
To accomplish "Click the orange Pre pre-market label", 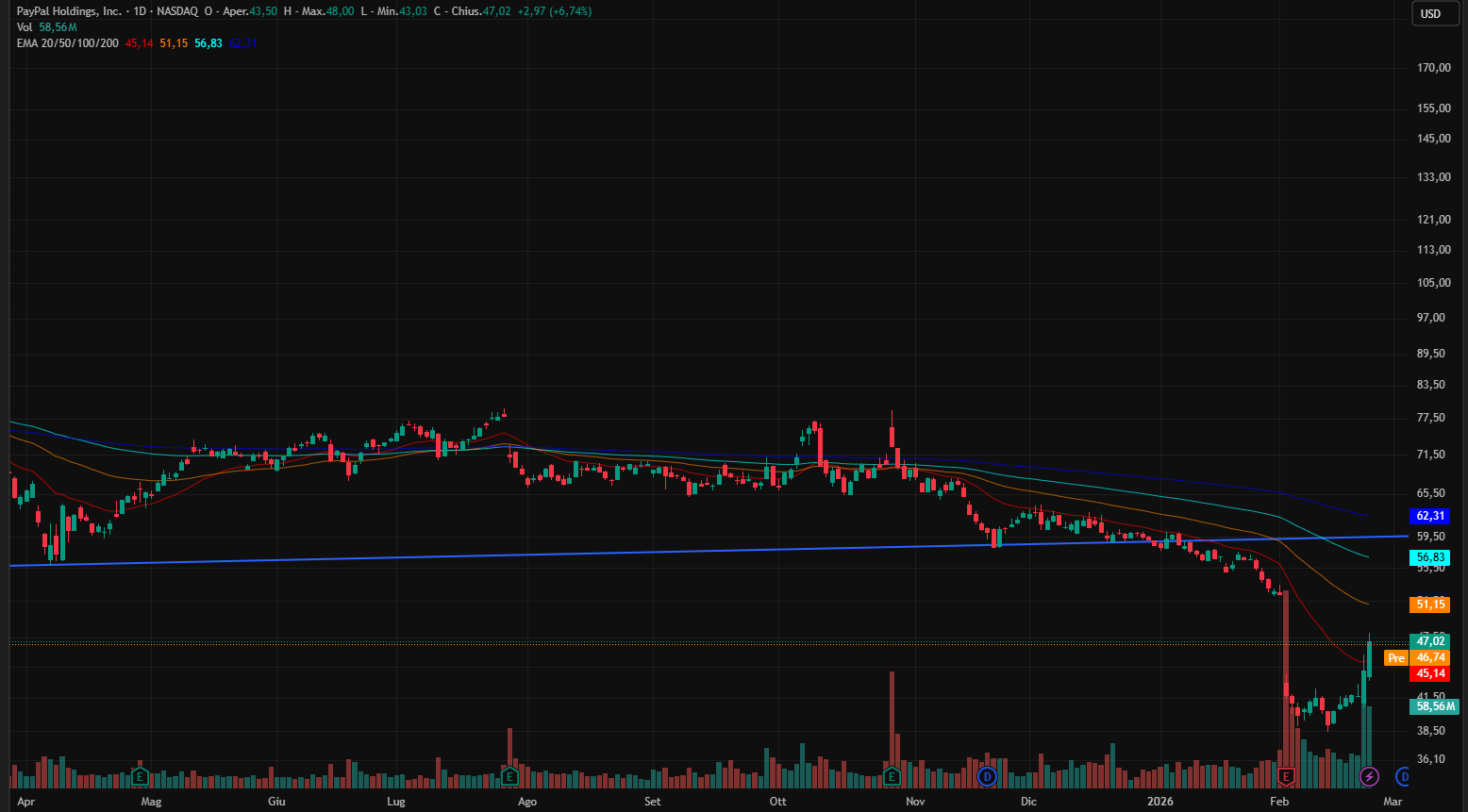I will click(x=1396, y=657).
